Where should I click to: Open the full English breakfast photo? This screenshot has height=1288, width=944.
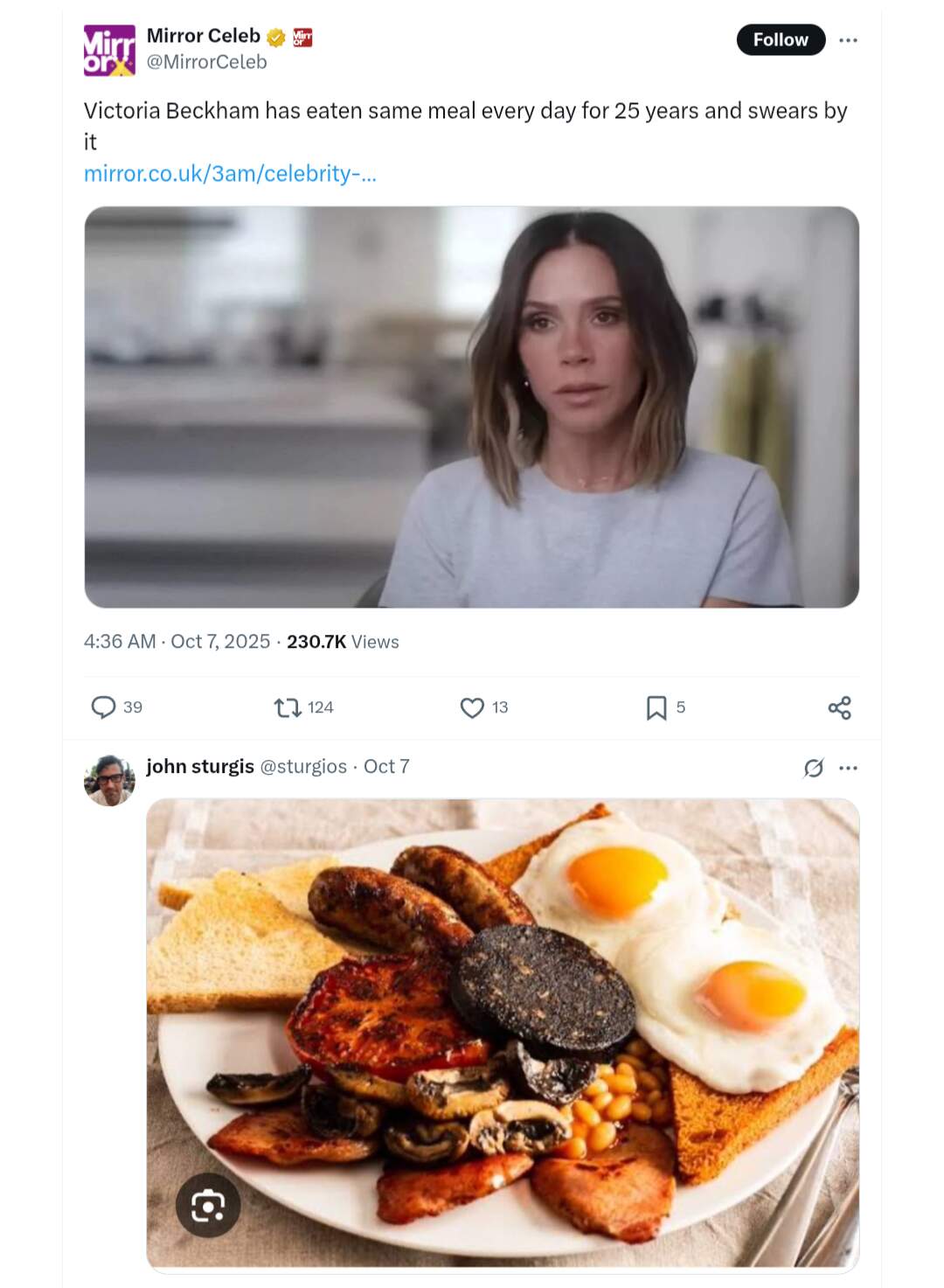(503, 1006)
